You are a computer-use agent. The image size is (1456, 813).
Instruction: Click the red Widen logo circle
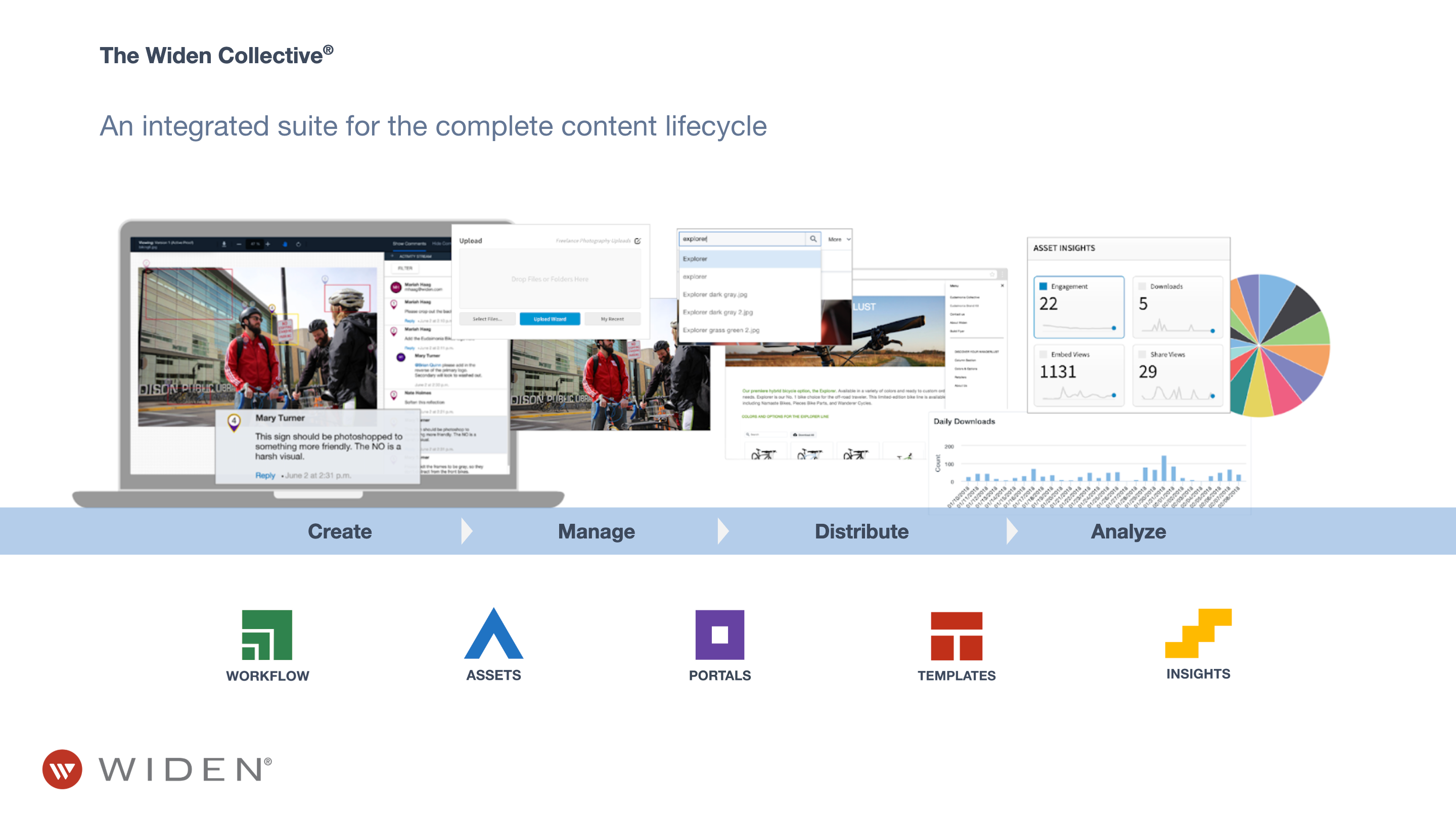[62, 769]
